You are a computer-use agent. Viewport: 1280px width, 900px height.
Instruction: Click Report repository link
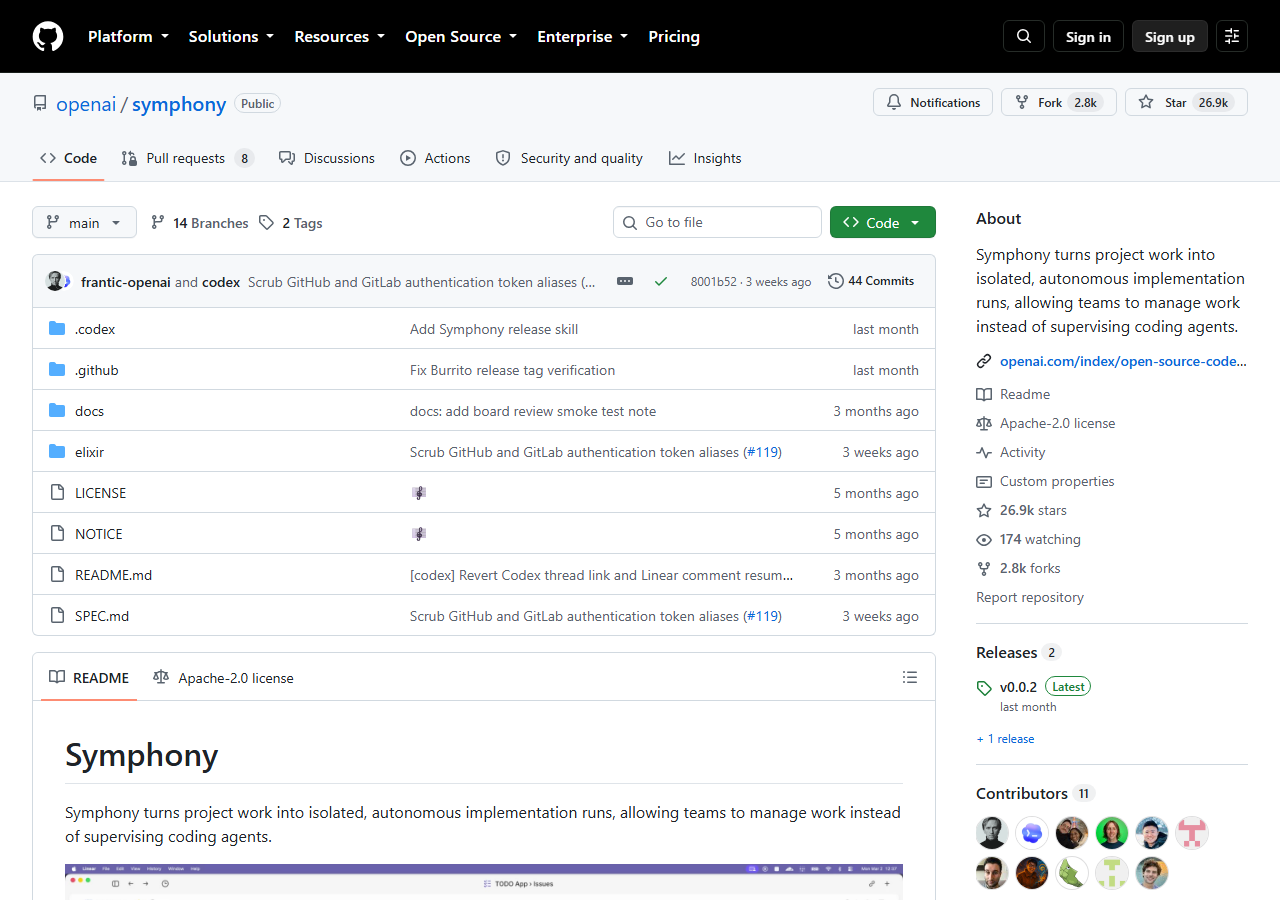click(1030, 597)
